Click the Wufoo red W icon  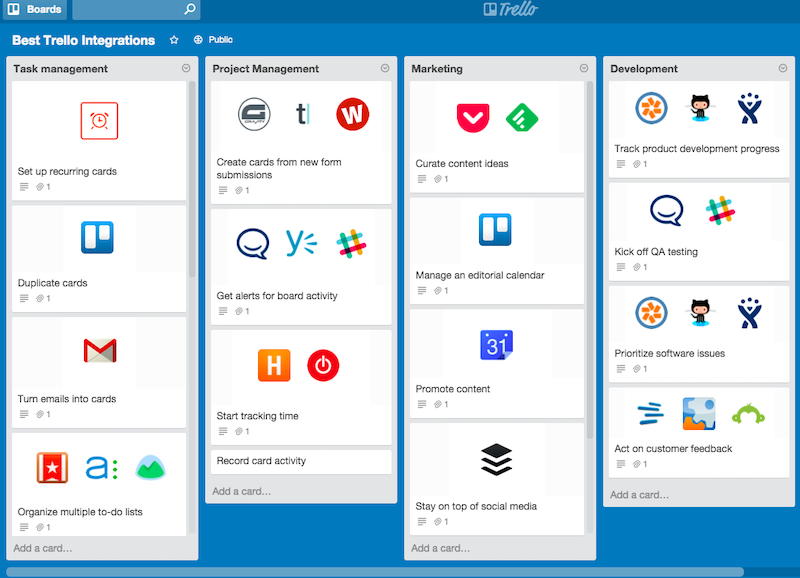353,114
